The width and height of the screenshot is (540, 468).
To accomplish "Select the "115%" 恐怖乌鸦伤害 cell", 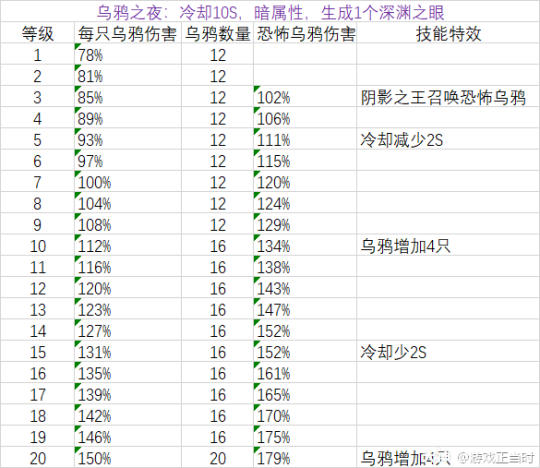I will pos(305,161).
